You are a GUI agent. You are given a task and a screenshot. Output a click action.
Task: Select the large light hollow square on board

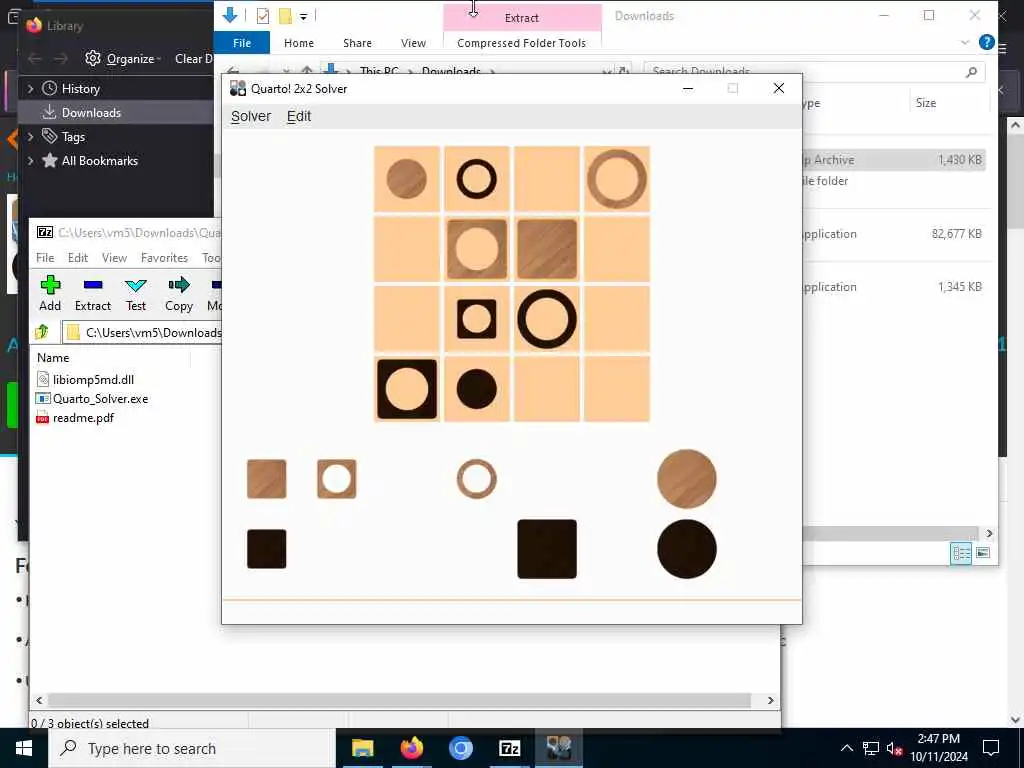(x=477, y=249)
